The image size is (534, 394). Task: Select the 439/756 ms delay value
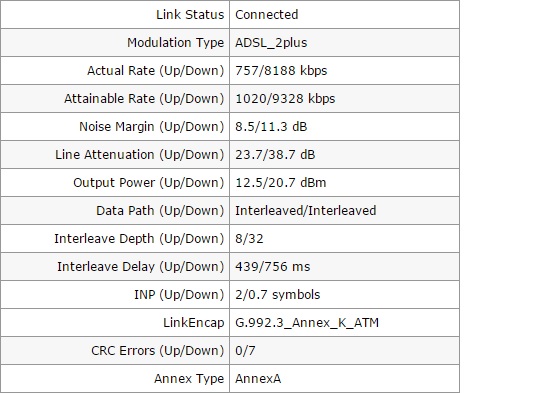point(272,266)
